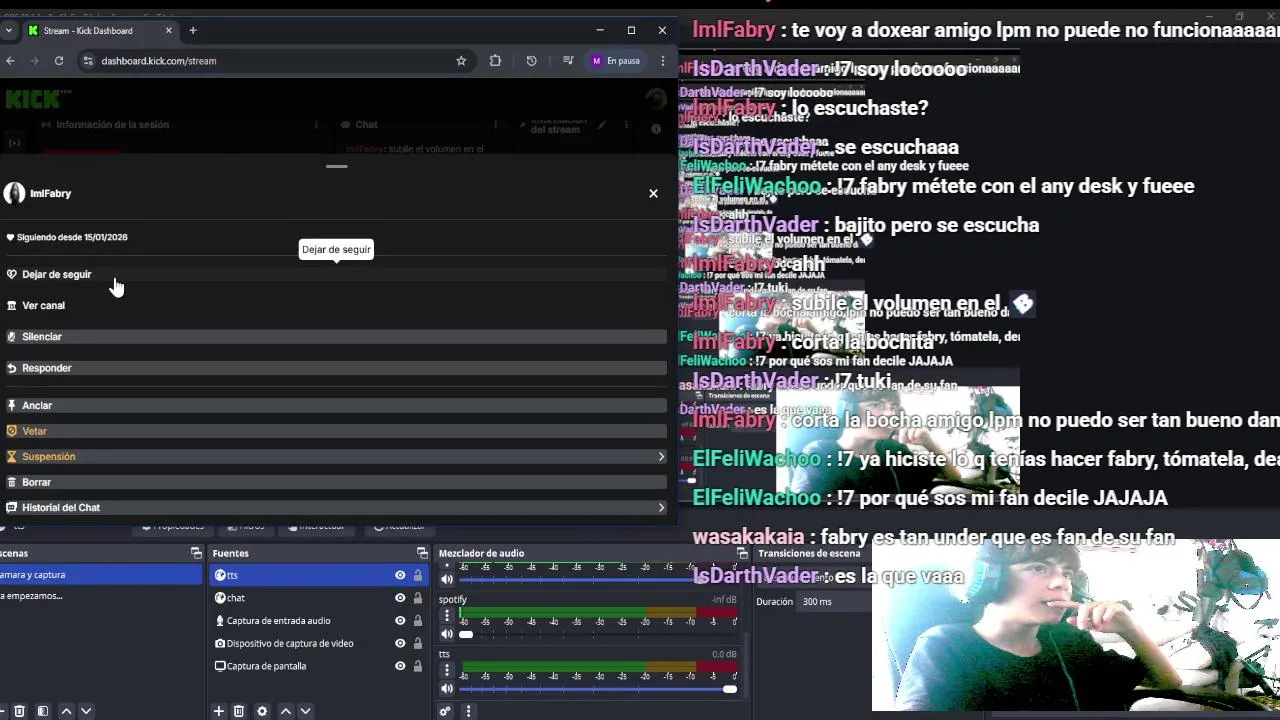The image size is (1280, 720).
Task: Toggle lock on tts source
Action: pos(418,575)
